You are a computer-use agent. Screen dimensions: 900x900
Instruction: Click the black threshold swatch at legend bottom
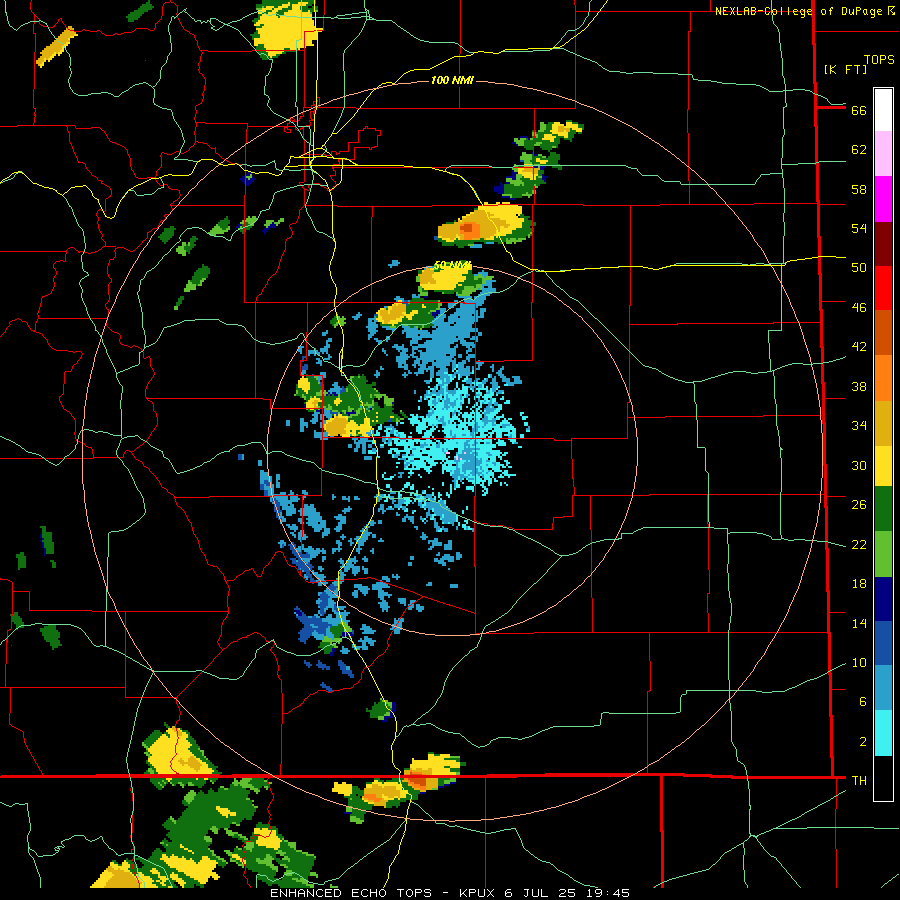coord(883,778)
